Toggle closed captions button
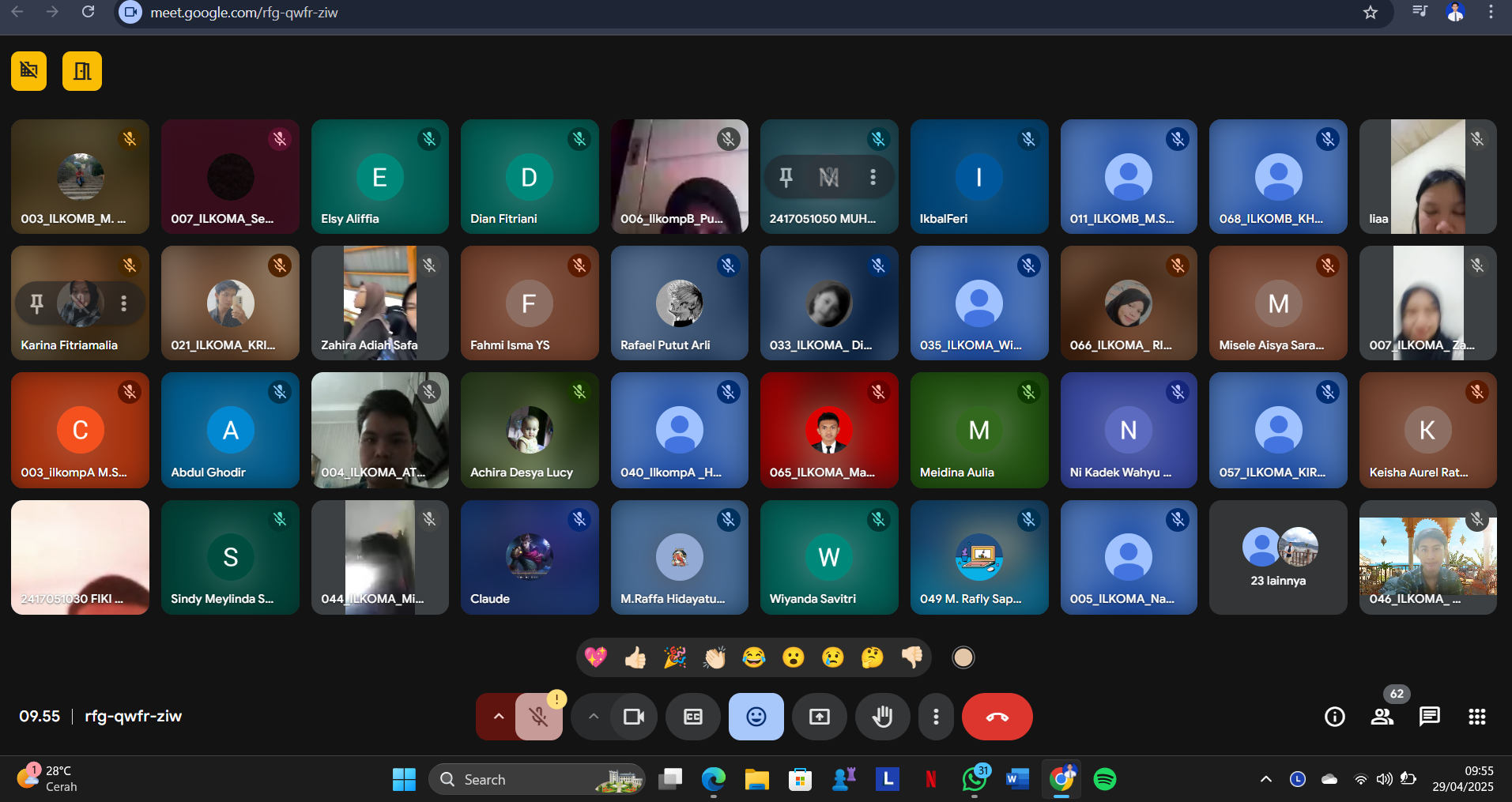The image size is (1512, 802). point(693,717)
